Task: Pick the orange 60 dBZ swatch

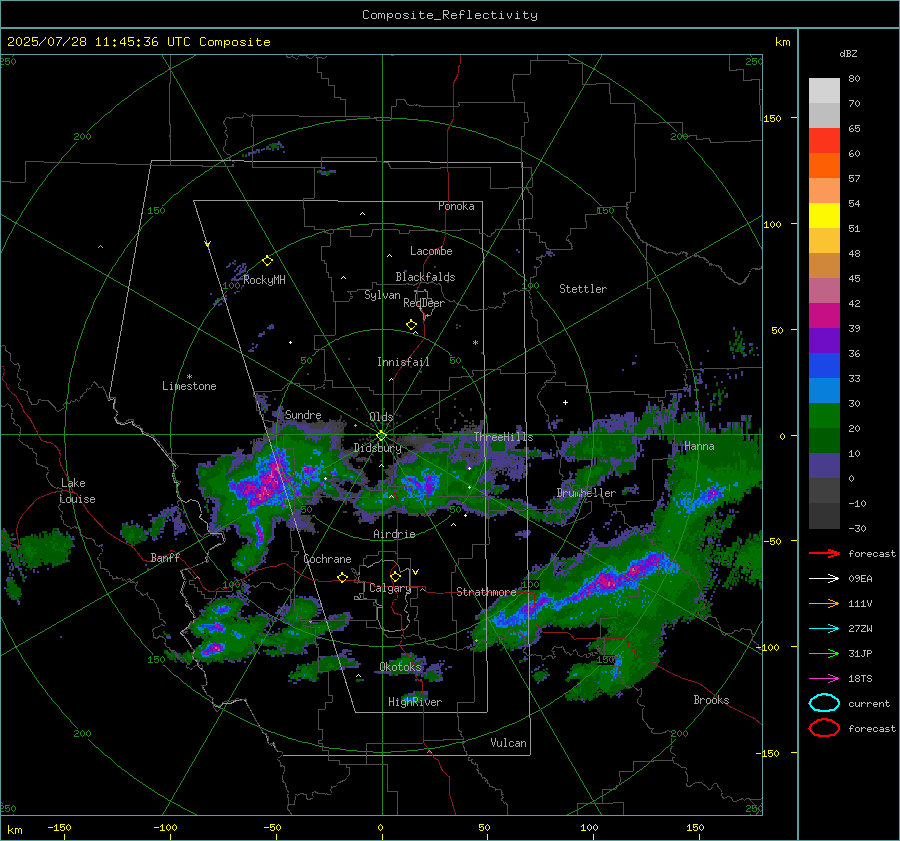Action: coord(824,166)
